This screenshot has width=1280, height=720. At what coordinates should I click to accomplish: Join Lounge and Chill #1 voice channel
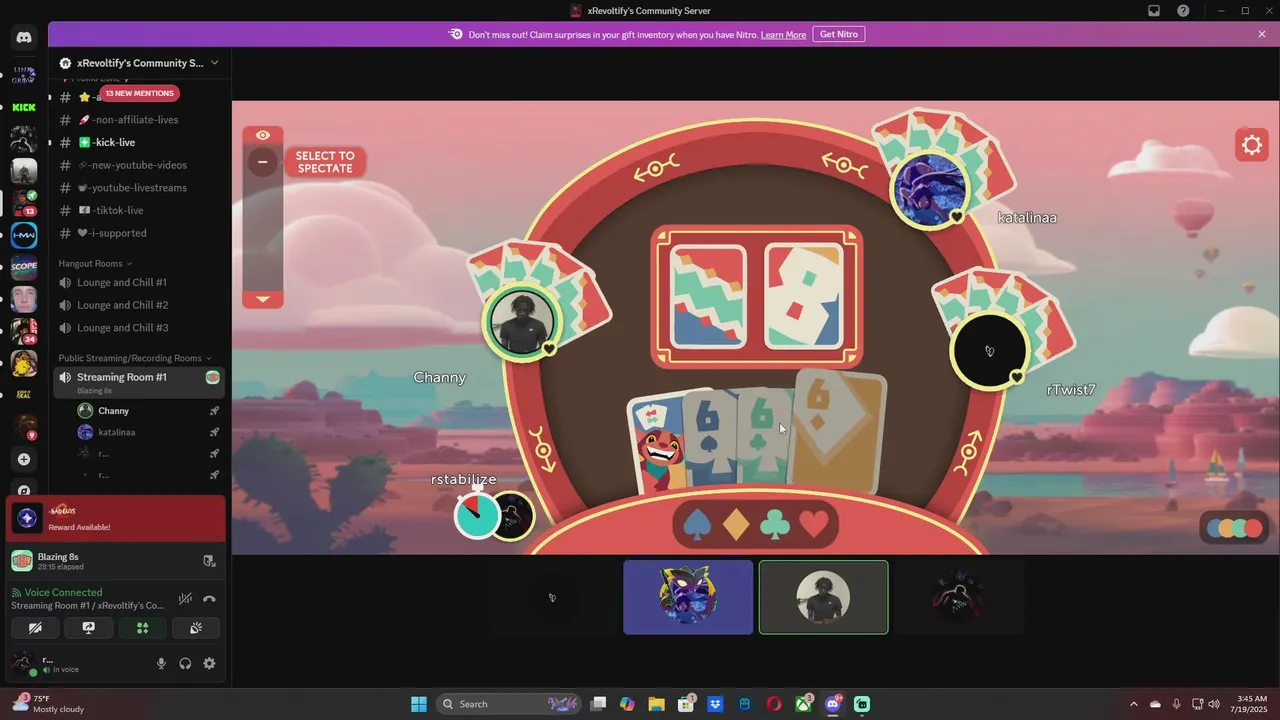click(x=139, y=282)
